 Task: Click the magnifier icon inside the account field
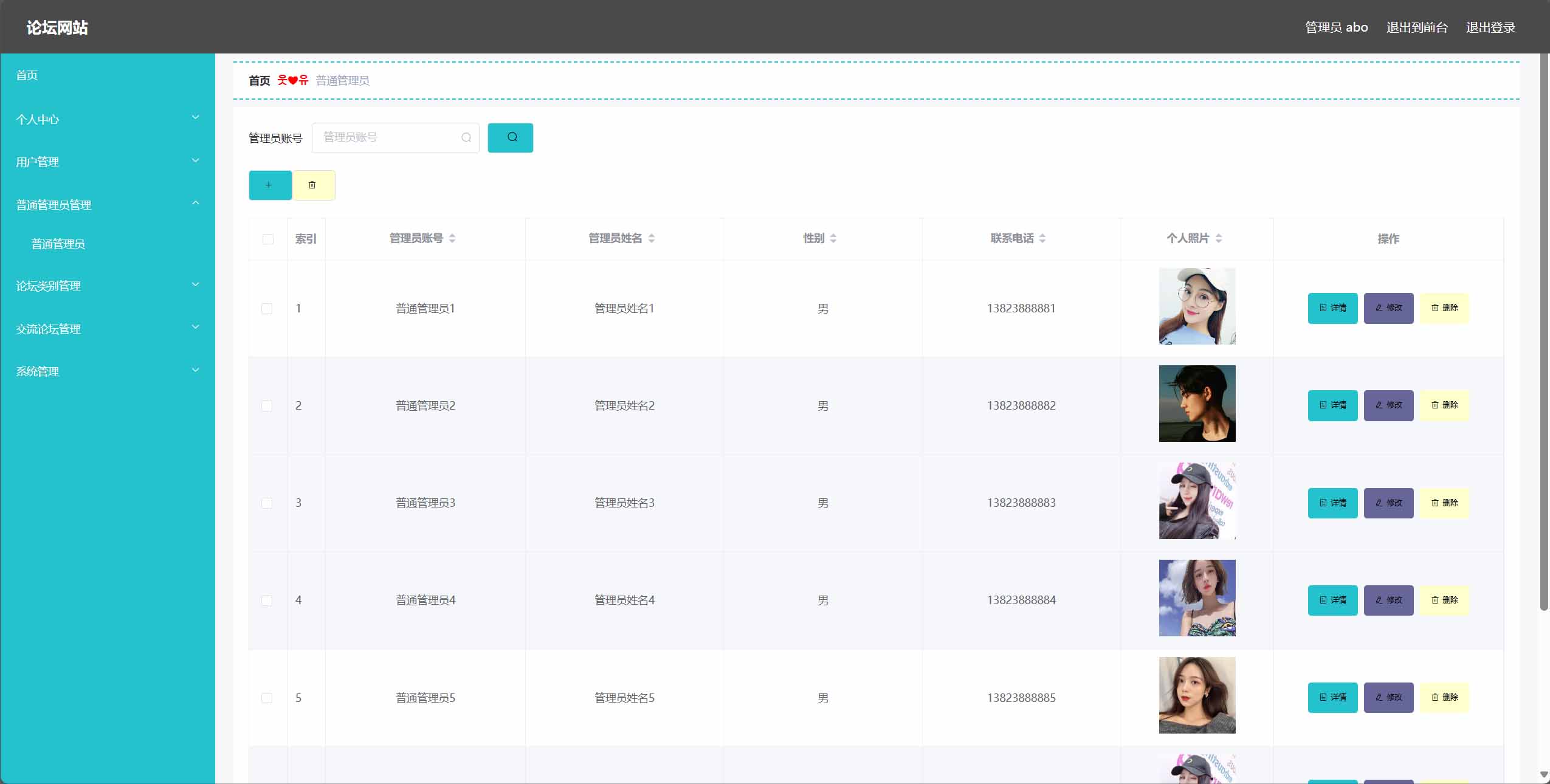pos(466,137)
